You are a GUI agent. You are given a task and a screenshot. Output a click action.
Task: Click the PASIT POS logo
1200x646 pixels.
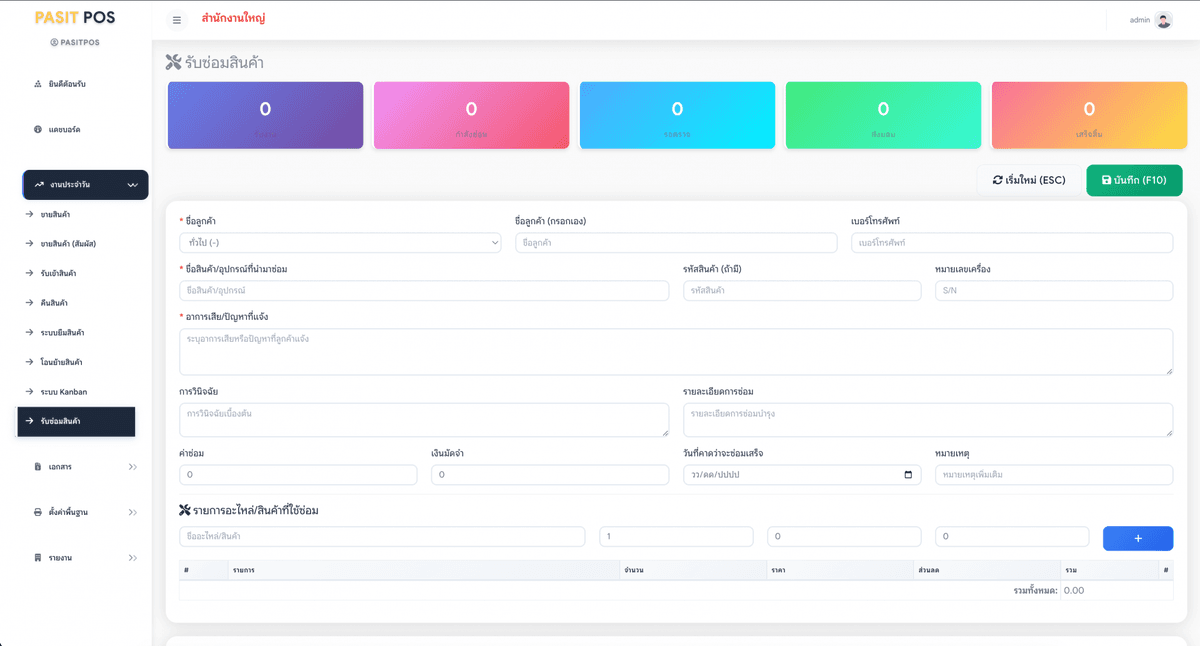[x=75, y=18]
